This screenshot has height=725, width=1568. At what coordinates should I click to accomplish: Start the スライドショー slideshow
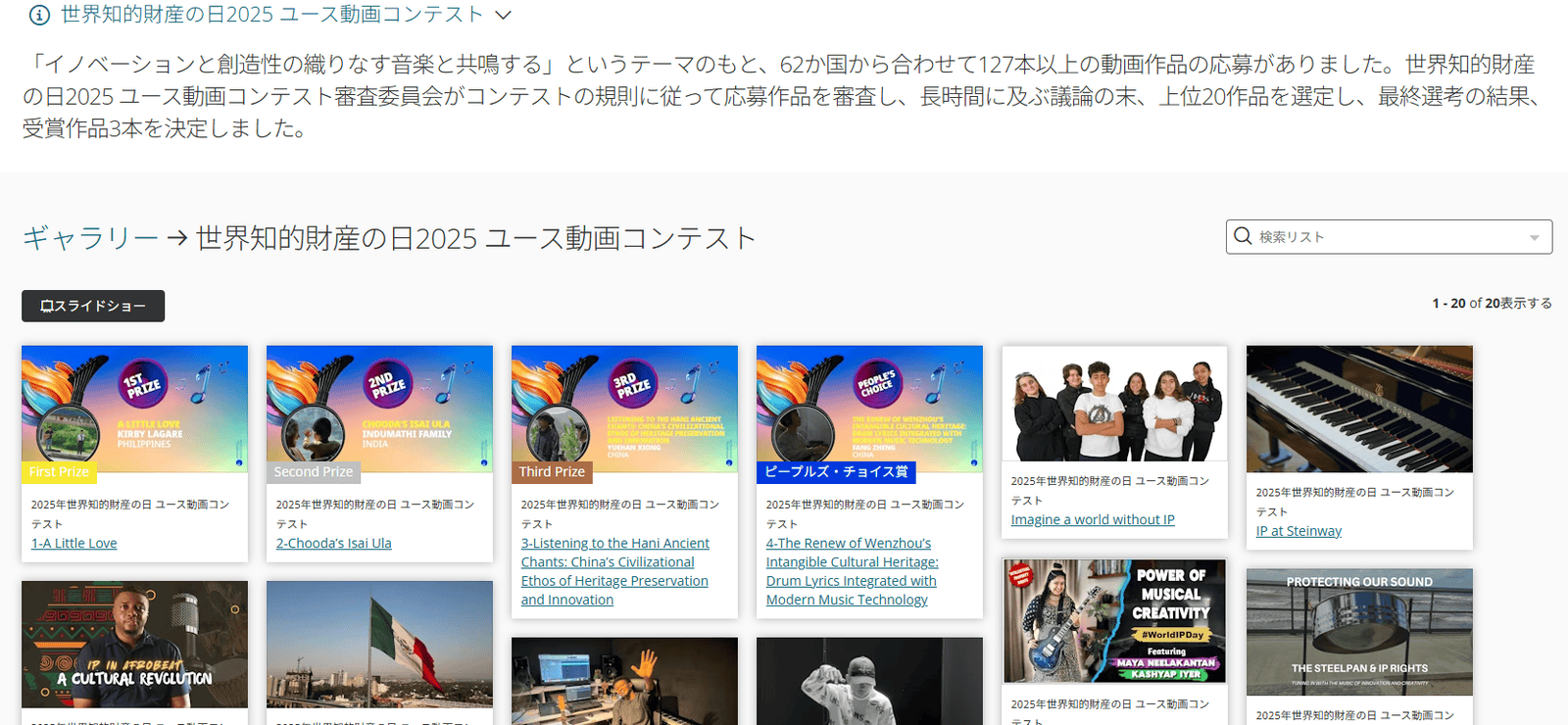tap(93, 306)
